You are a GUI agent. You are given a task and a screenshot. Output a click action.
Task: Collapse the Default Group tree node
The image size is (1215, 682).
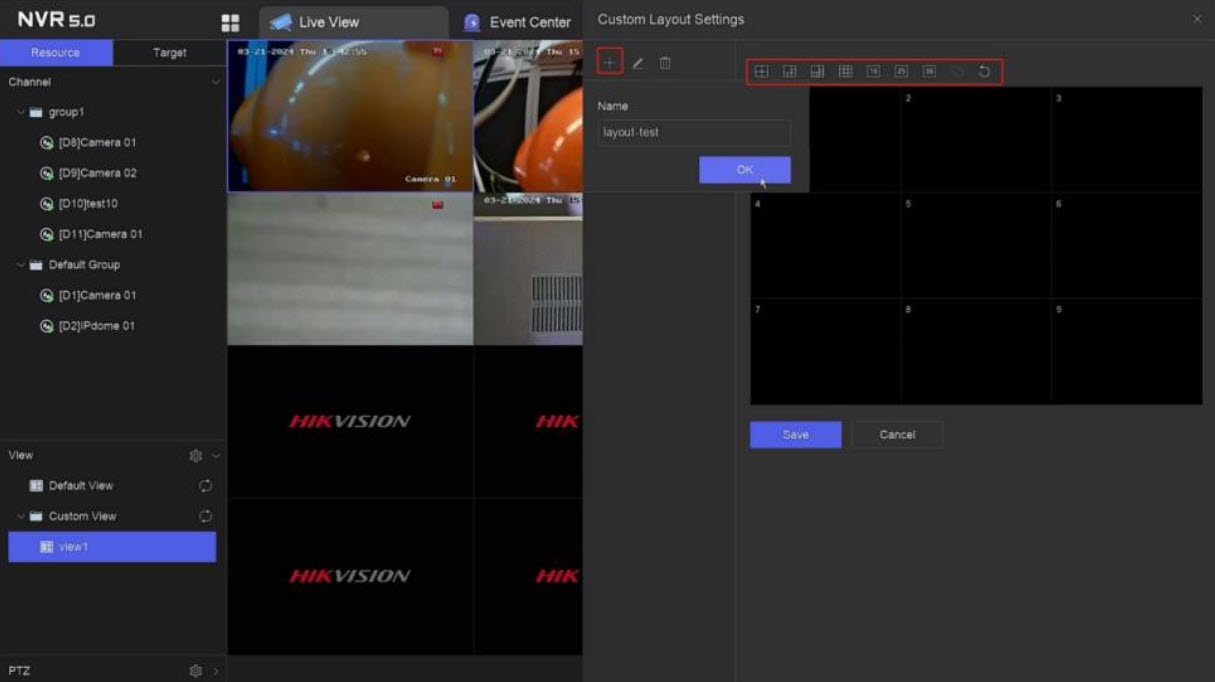coord(21,265)
